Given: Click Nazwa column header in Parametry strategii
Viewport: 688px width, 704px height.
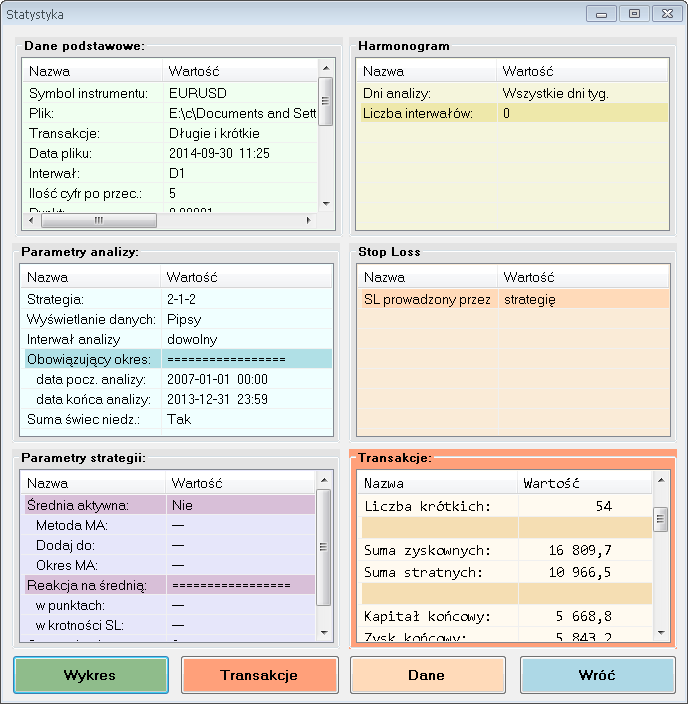Looking at the screenshot, I should click(93, 483).
